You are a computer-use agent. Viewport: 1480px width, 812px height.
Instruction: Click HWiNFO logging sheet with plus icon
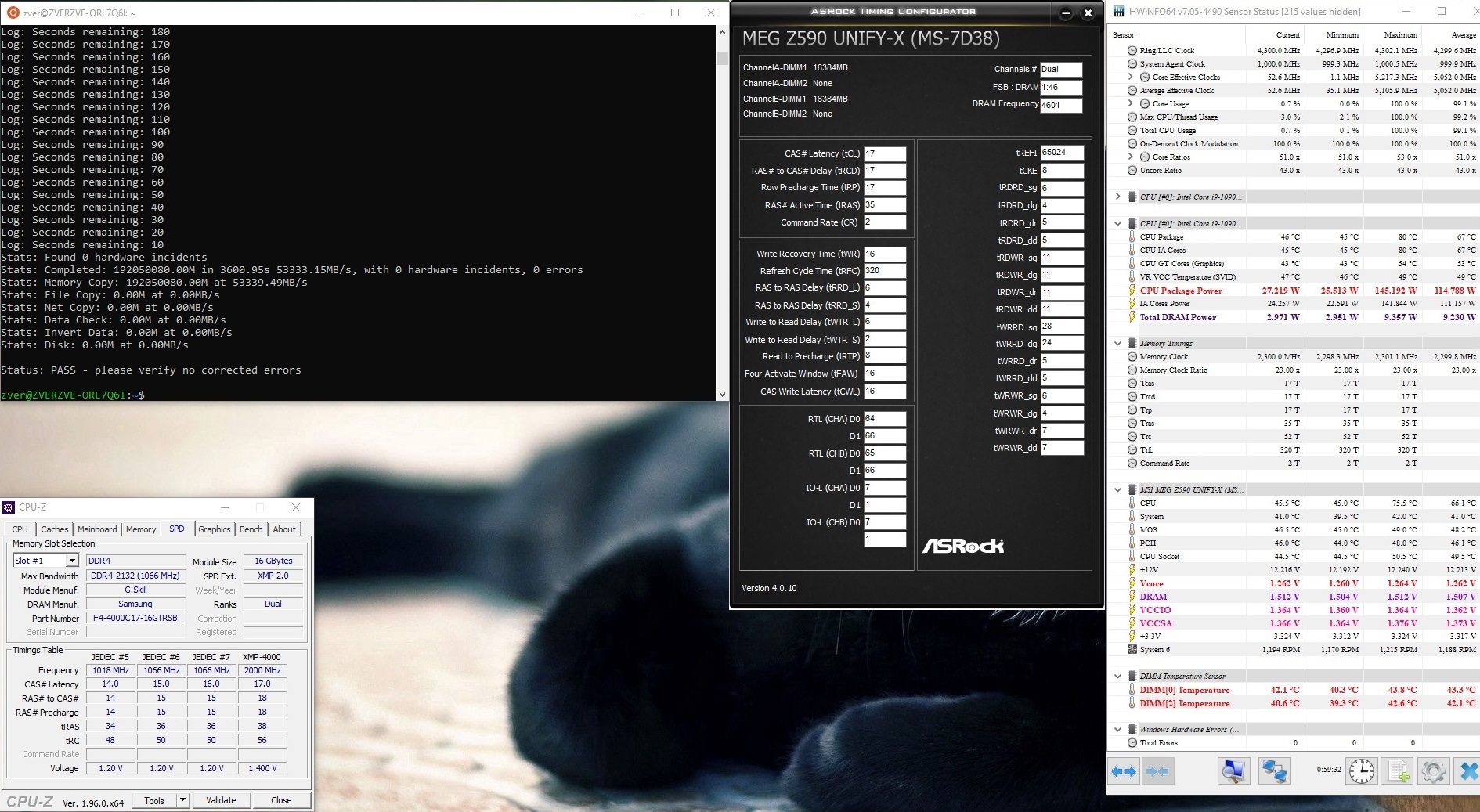[1398, 771]
